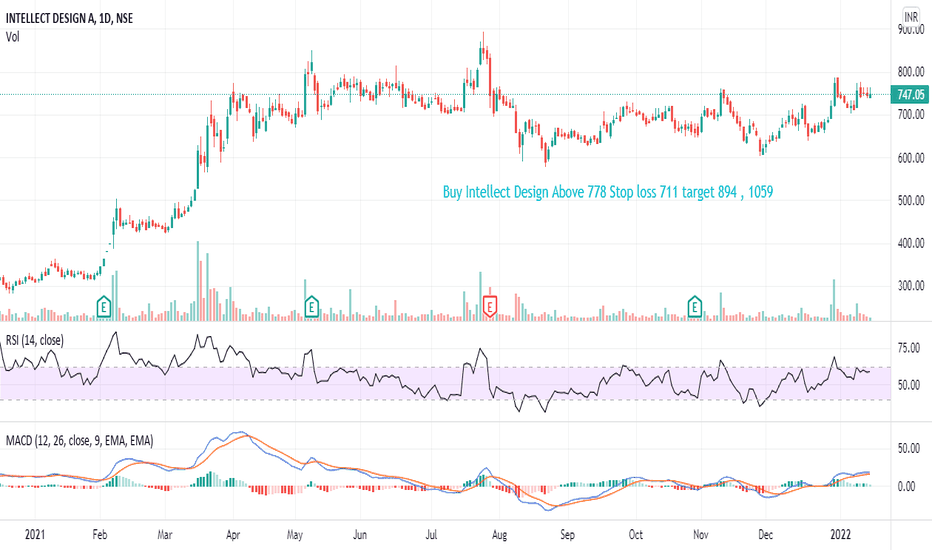The height and width of the screenshot is (550, 932).
Task: Click the INTELLECT DESIGN A symbol title
Action: (x=70, y=18)
